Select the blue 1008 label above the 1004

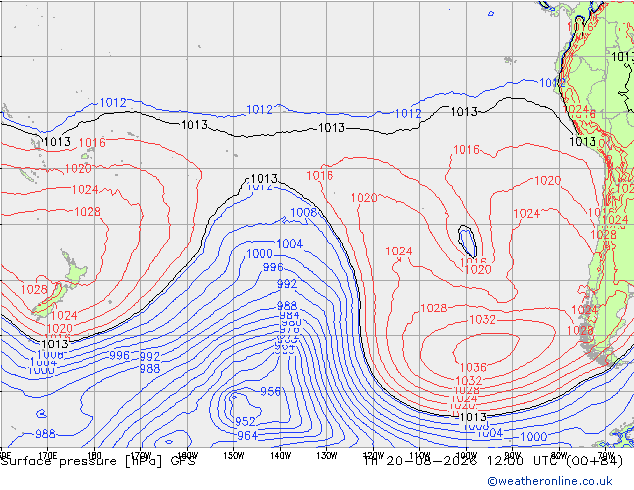click(303, 212)
